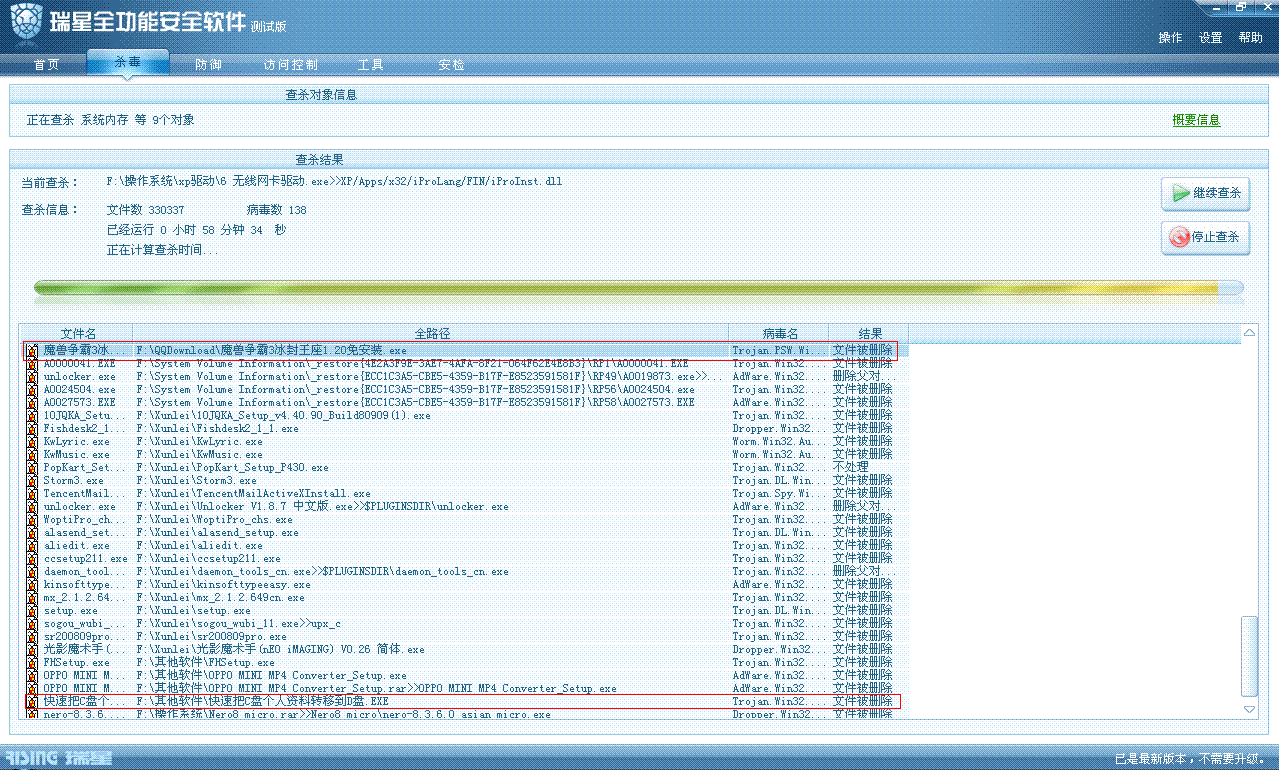Click the daemon_tools_cn.exe path entry
The height and width of the screenshot is (770, 1279).
[322, 572]
